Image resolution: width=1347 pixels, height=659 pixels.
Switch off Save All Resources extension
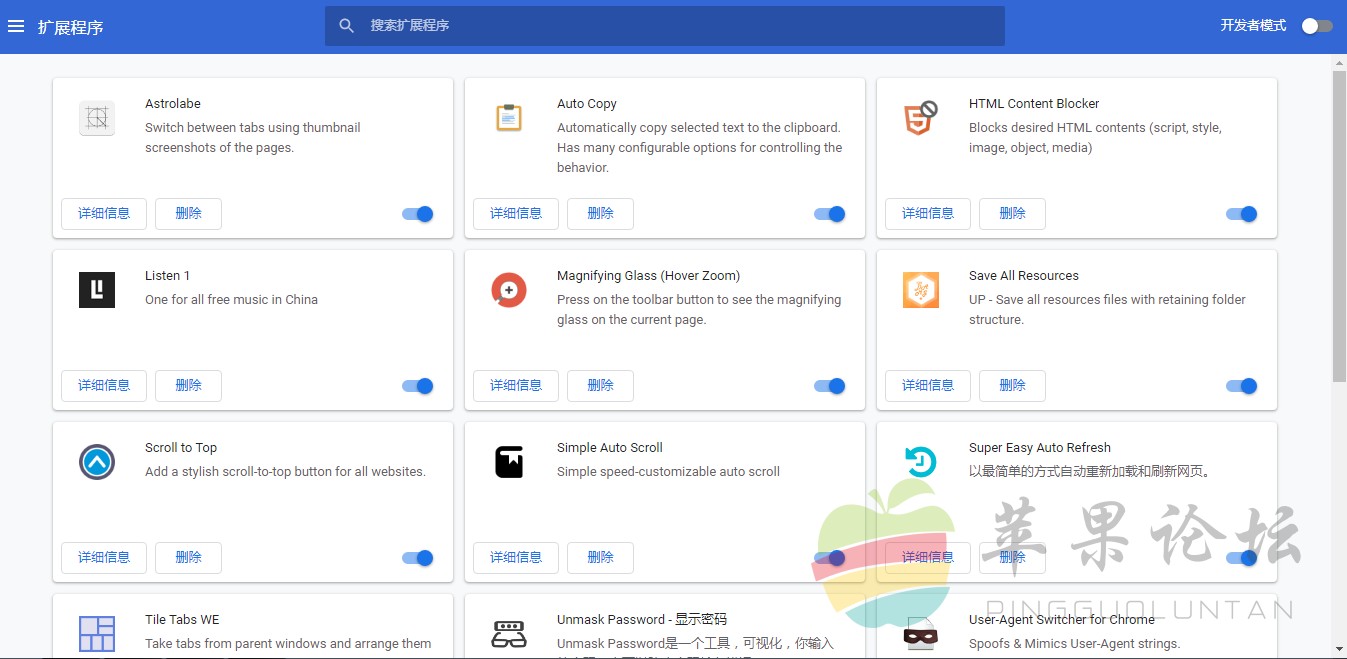1242,386
